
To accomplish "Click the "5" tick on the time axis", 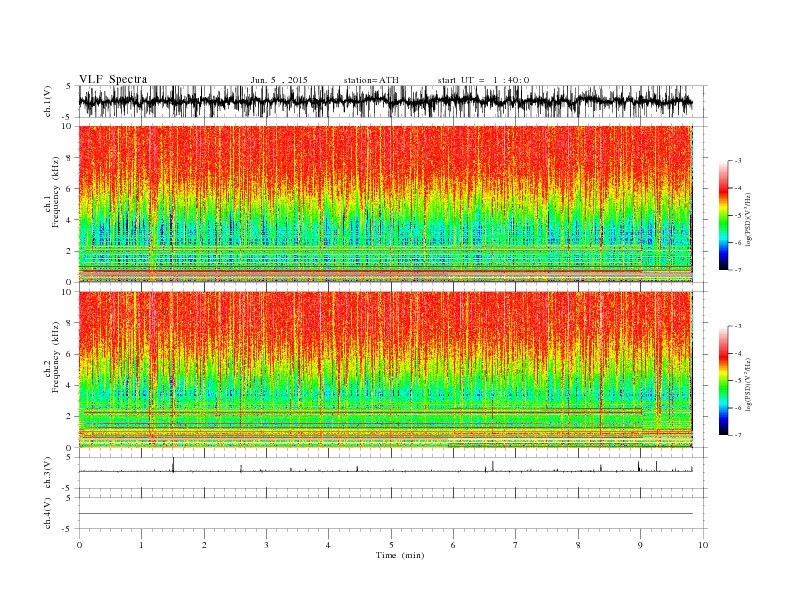I will tap(391, 545).
